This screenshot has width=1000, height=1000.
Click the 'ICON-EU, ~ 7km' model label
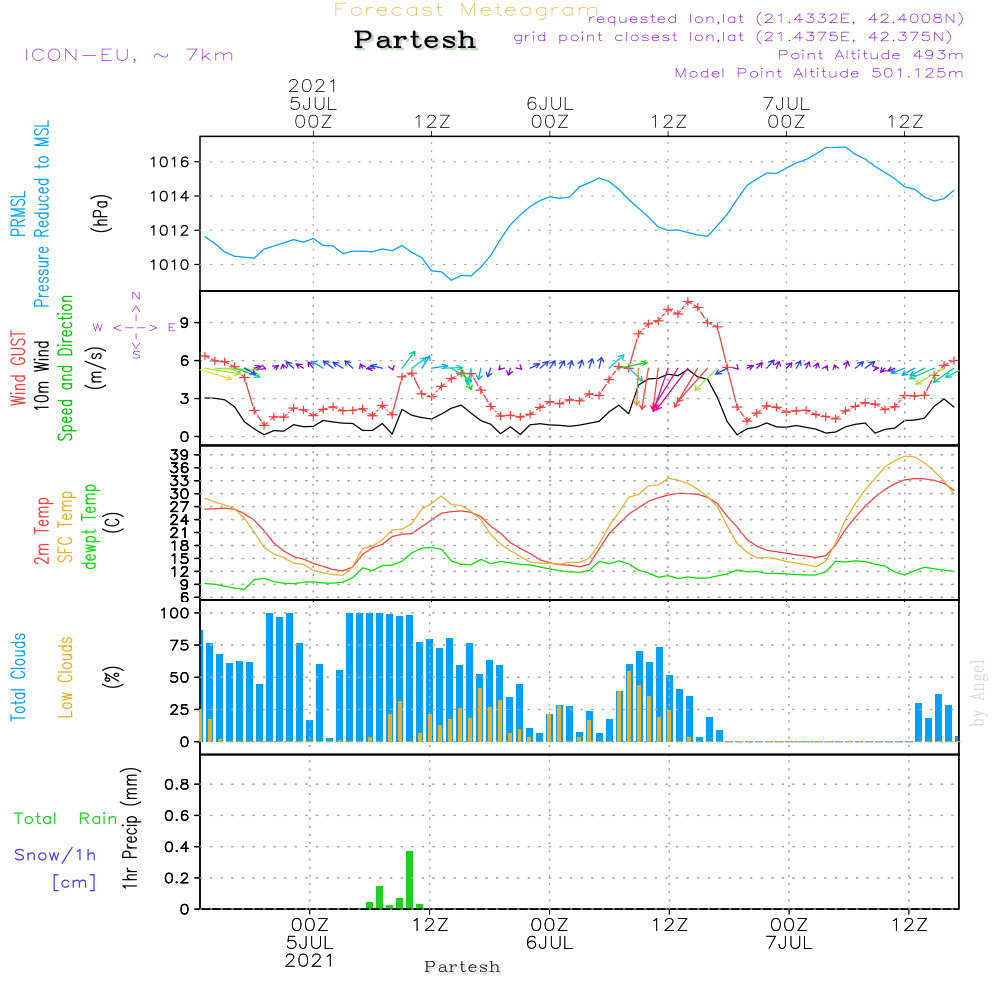click(129, 55)
